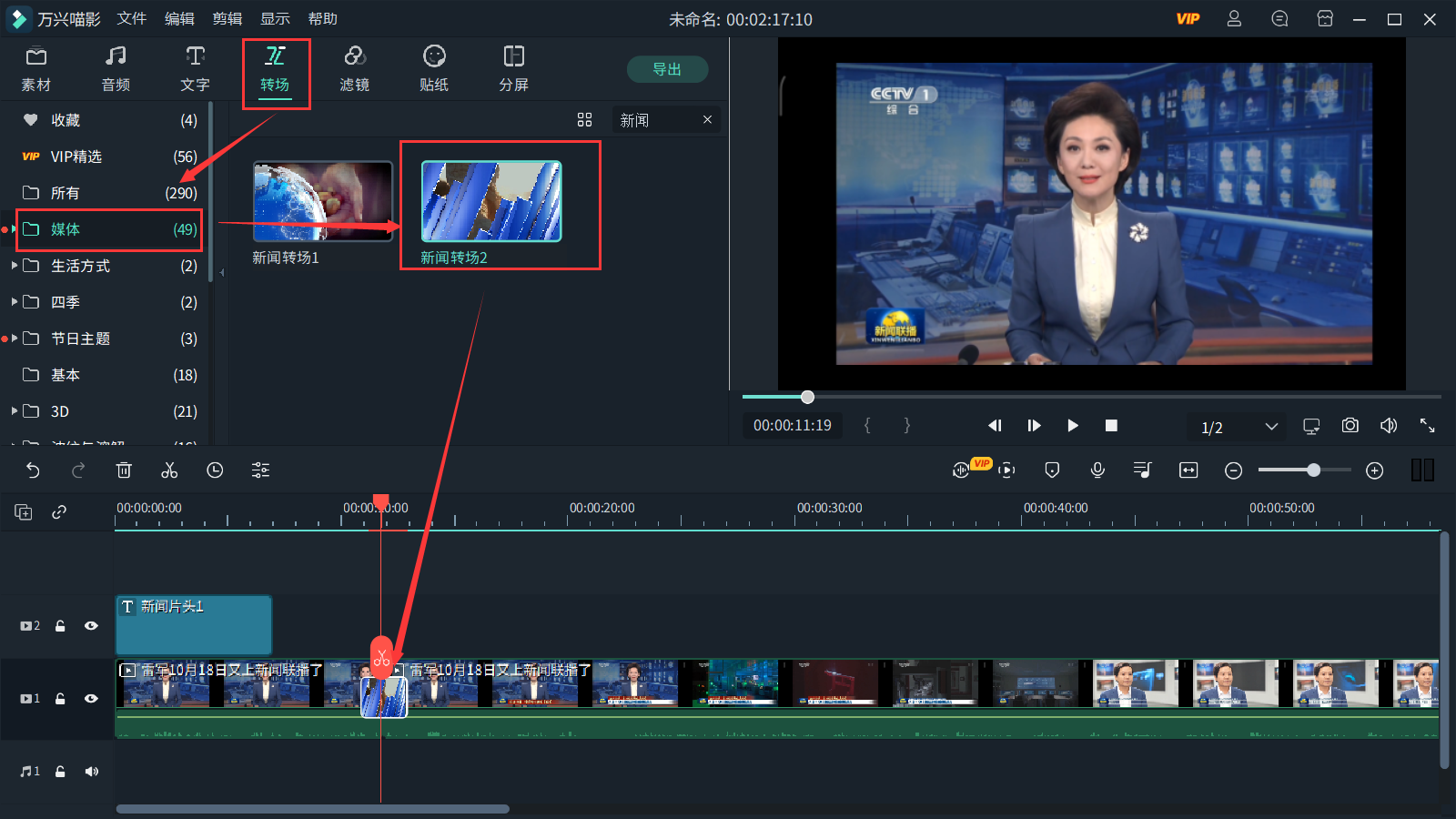The height and width of the screenshot is (819, 1456).
Task: Open the 文件 menu
Action: 132,18
